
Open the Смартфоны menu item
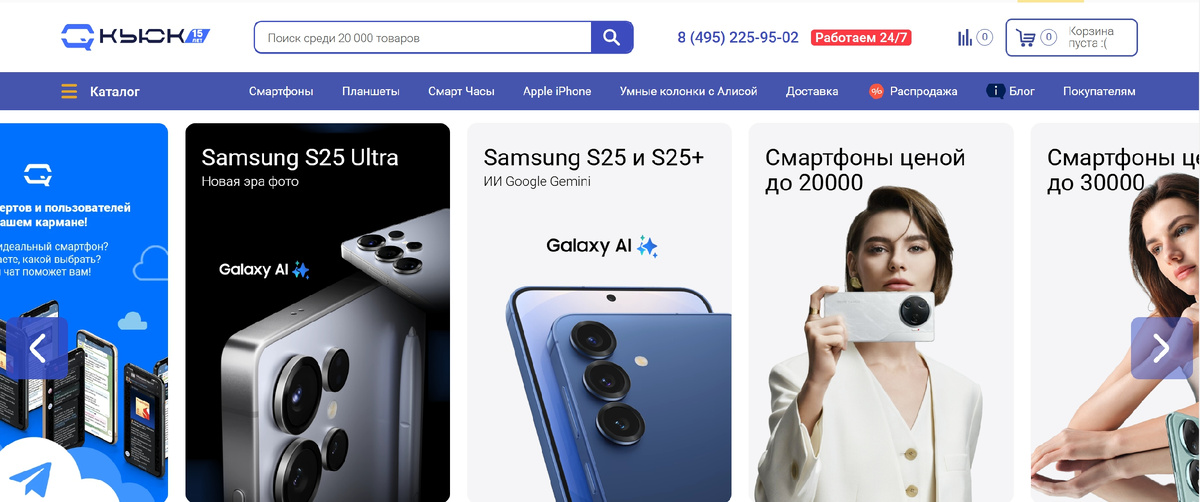[x=281, y=91]
